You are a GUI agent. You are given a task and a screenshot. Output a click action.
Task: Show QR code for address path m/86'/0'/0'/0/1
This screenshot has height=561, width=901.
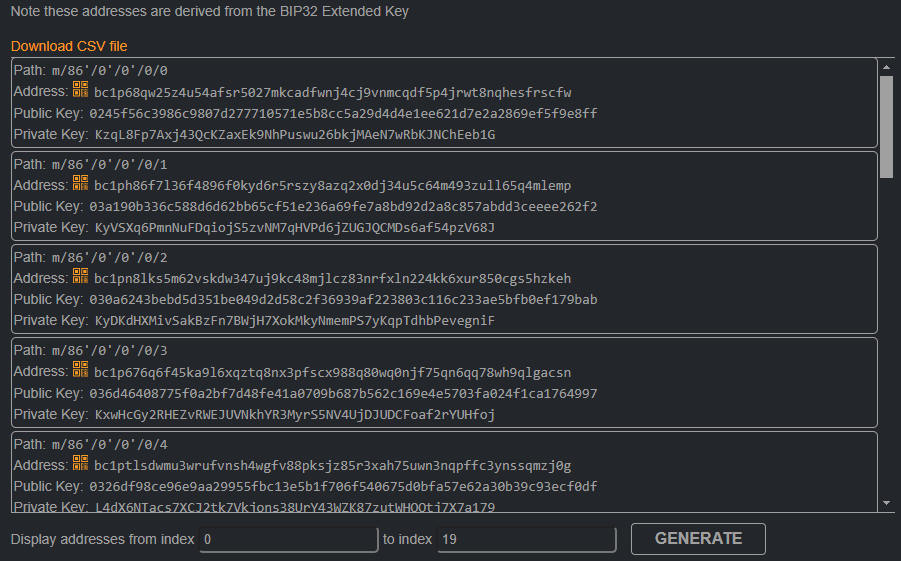(80, 183)
